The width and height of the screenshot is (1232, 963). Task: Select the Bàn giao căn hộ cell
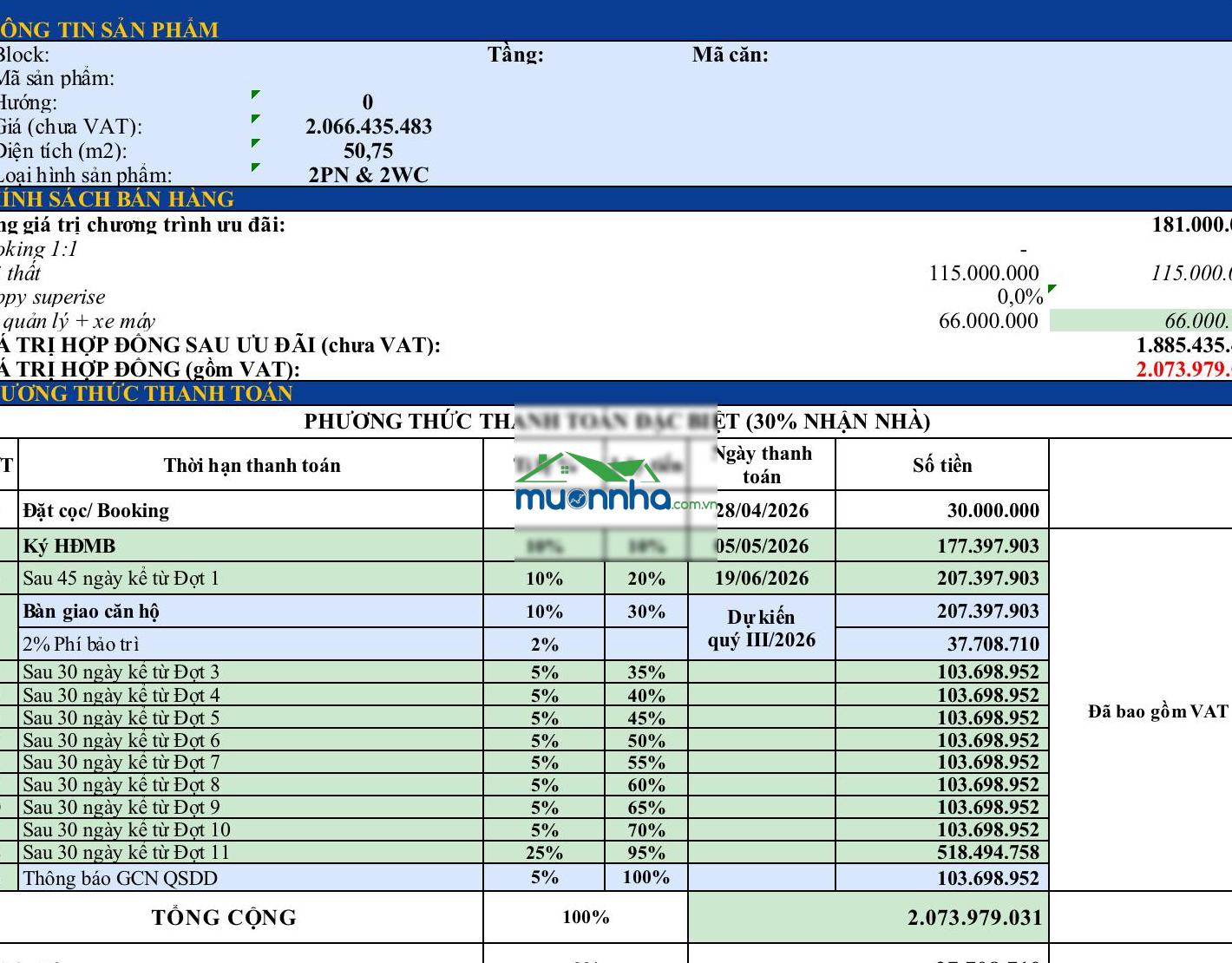251,612
